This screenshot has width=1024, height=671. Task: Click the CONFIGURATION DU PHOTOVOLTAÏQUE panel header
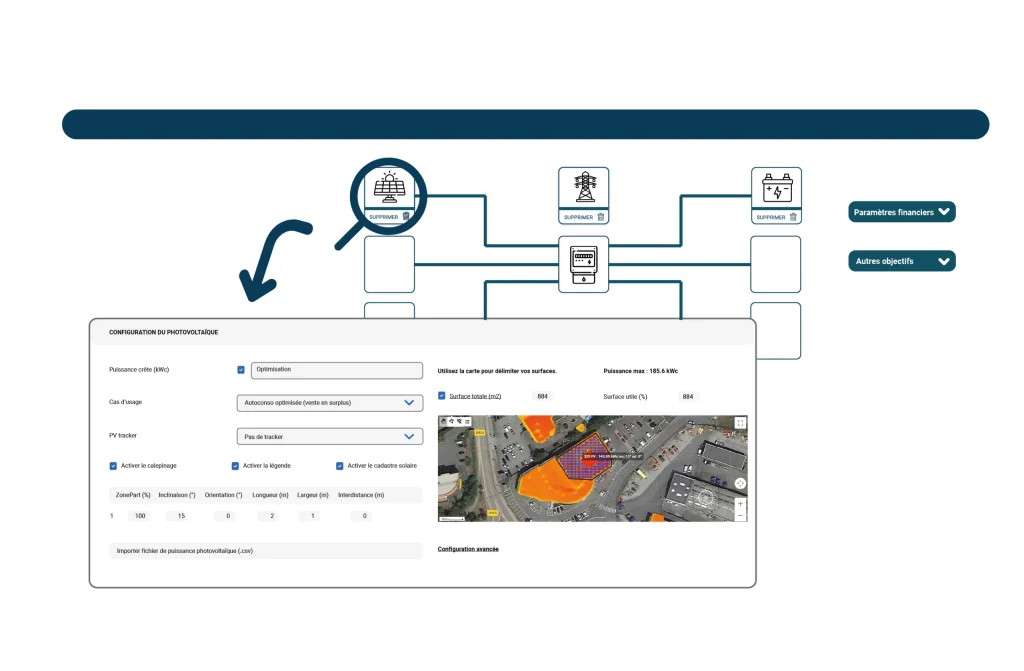click(x=166, y=333)
